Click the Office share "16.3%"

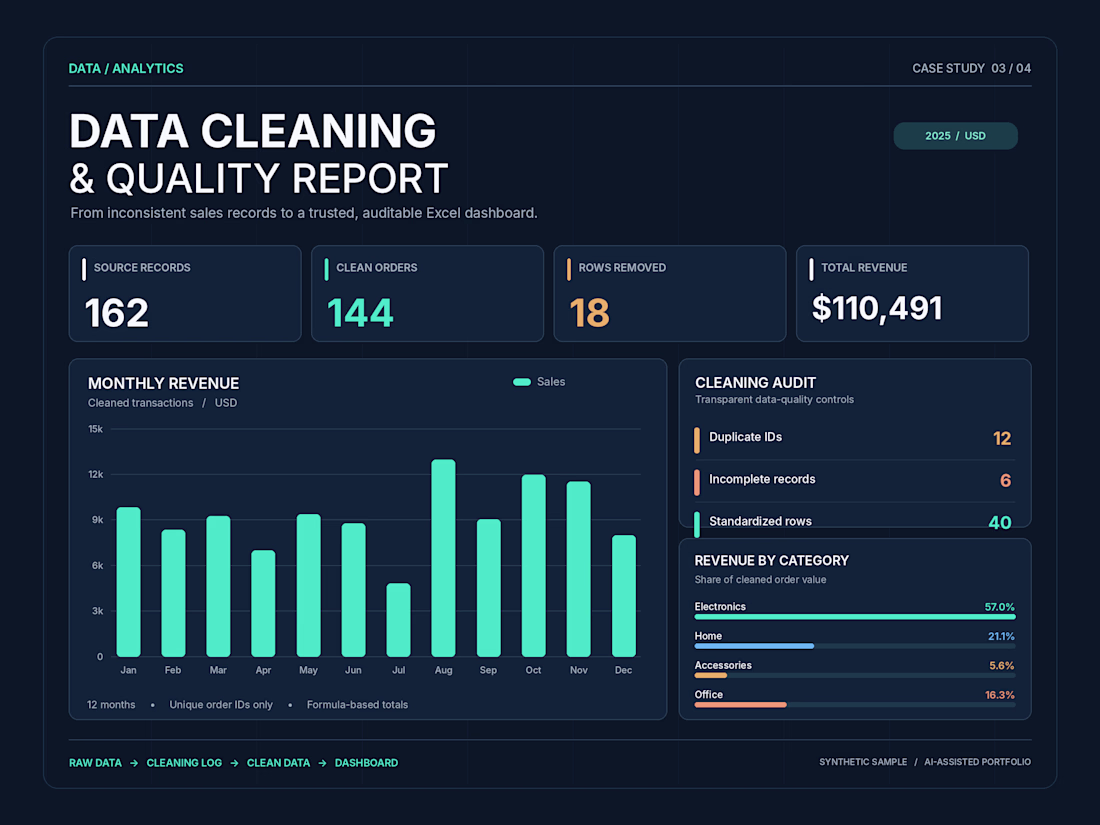coord(1000,695)
